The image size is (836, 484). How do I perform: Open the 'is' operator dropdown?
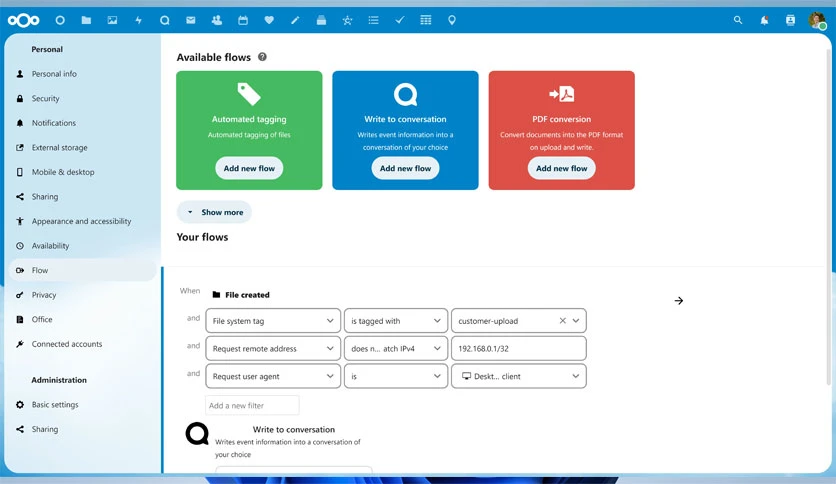pyautogui.click(x=396, y=376)
